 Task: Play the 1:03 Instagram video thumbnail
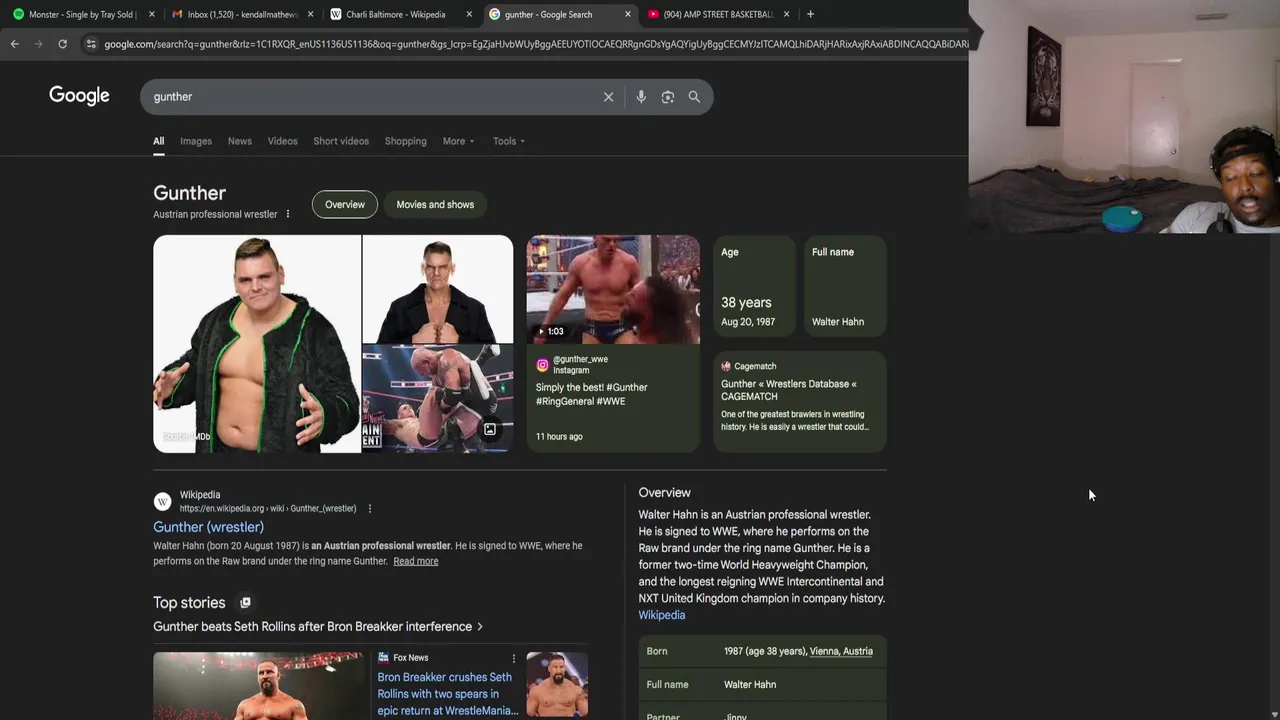coord(613,290)
